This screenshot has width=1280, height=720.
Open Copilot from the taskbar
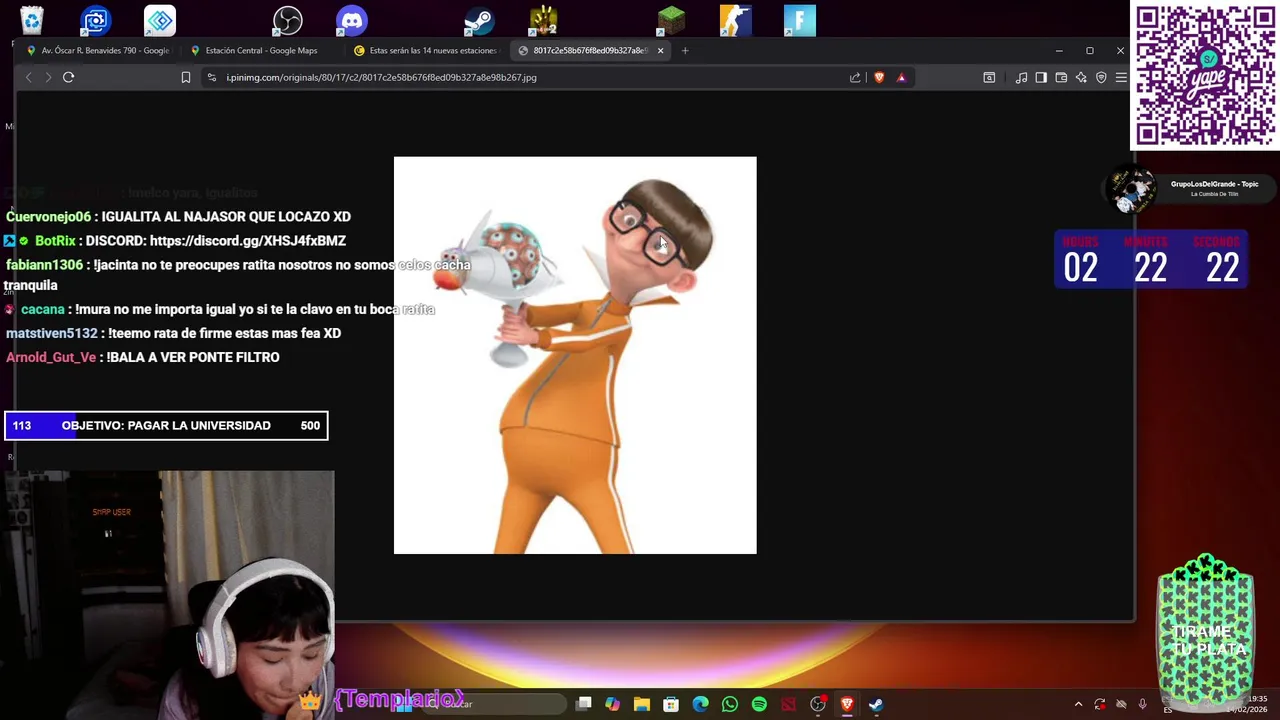click(x=613, y=704)
